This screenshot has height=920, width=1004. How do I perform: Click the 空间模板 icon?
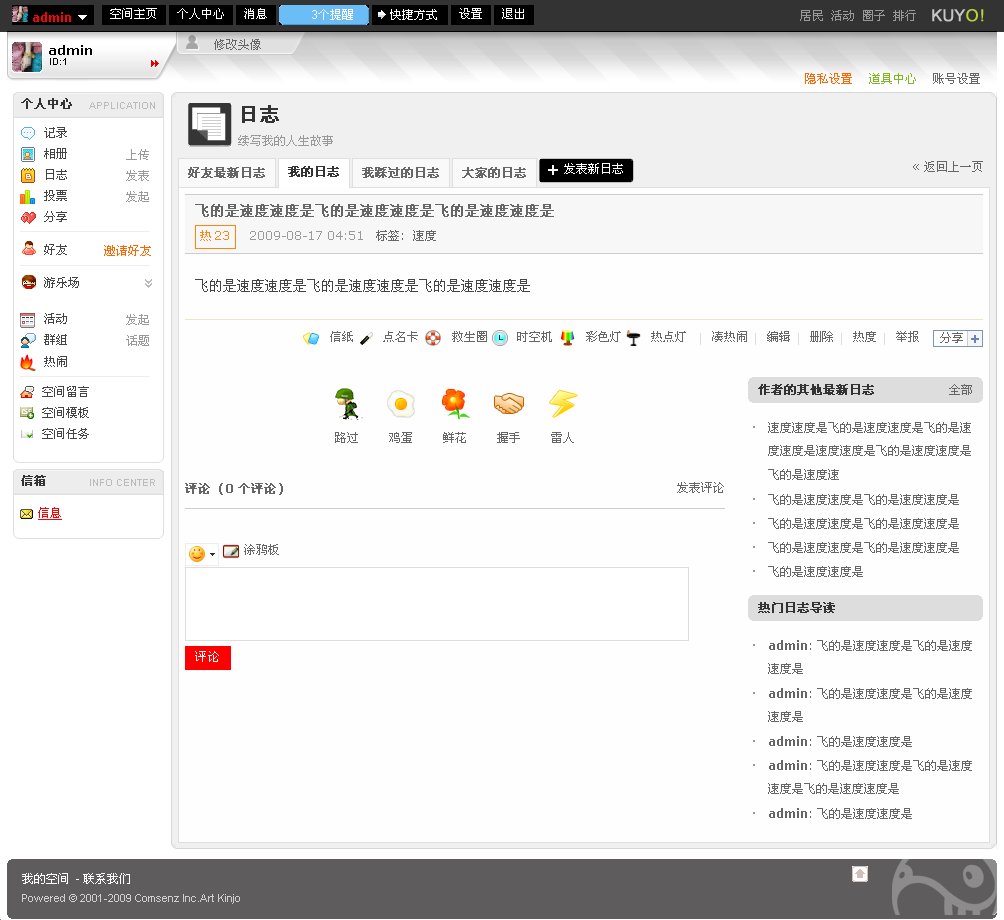click(x=27, y=413)
